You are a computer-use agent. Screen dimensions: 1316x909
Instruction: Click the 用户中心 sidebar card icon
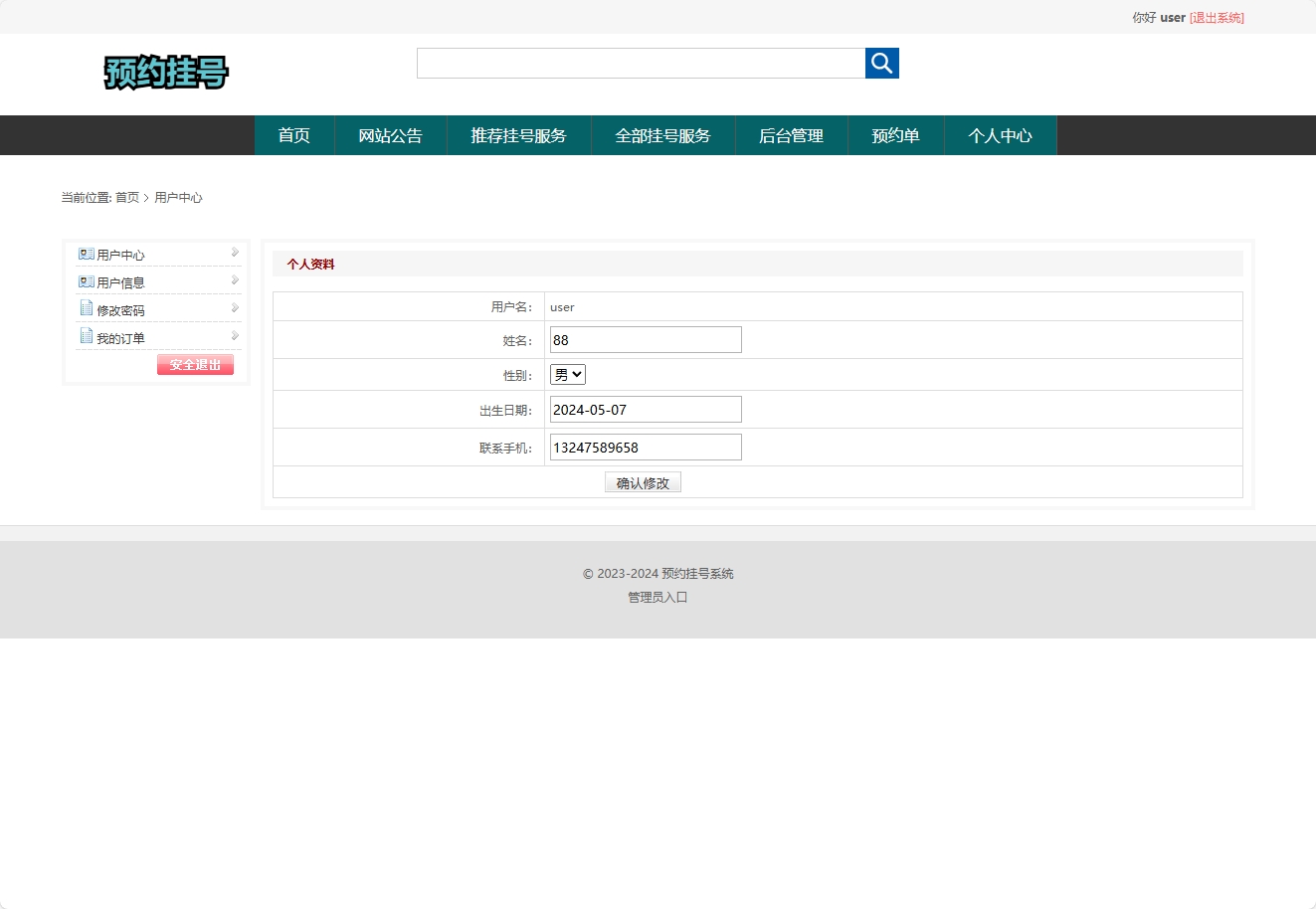(87, 255)
